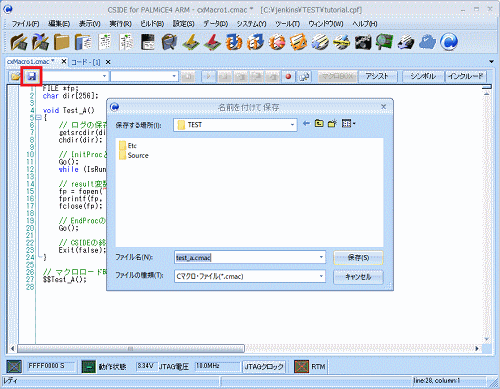500x389 pixels.
Task: Click the blue cloud icon in toolbar
Action: pos(427,42)
